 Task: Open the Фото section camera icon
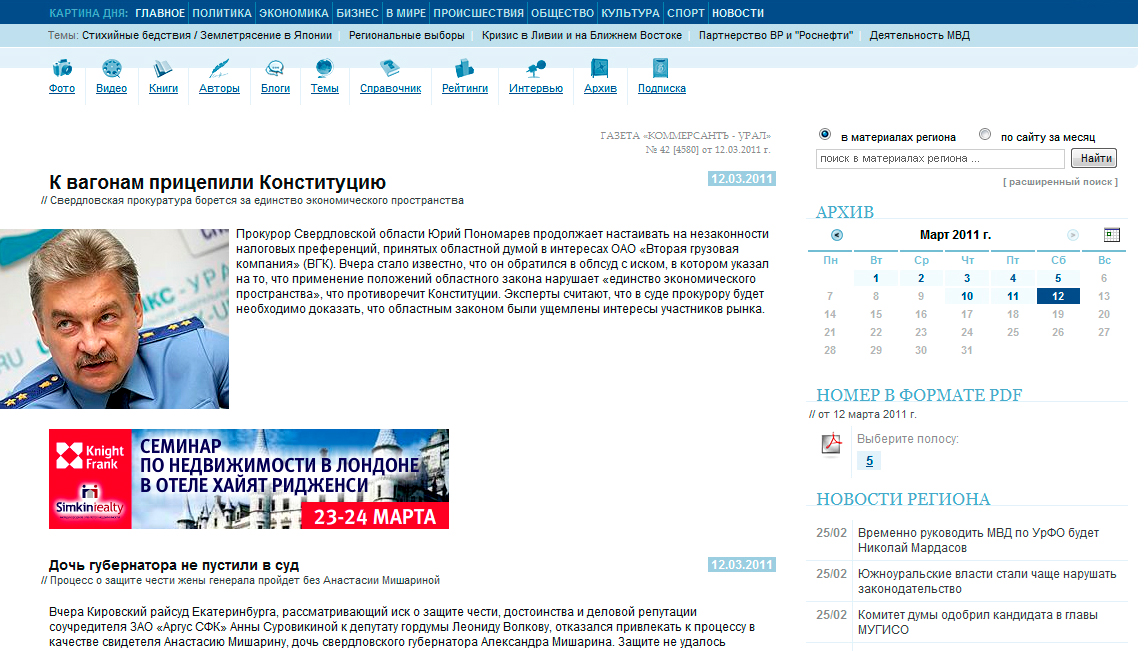[62, 69]
